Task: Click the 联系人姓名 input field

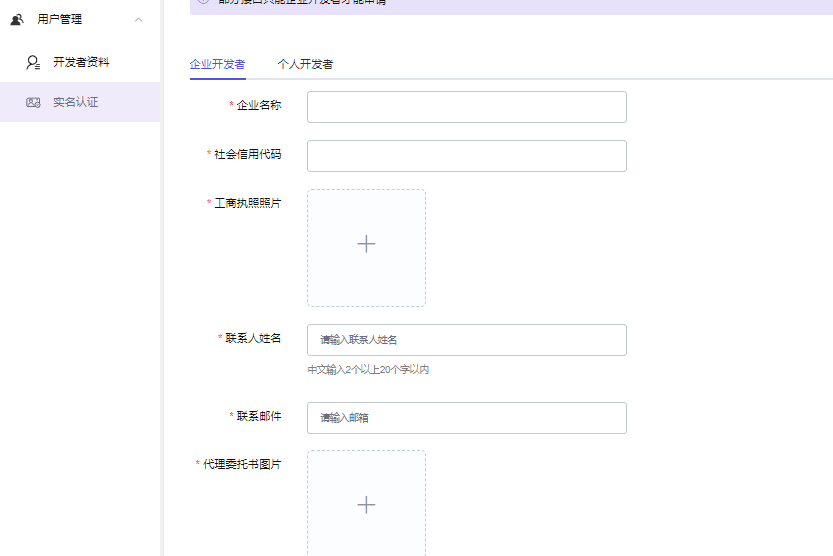Action: 466,340
